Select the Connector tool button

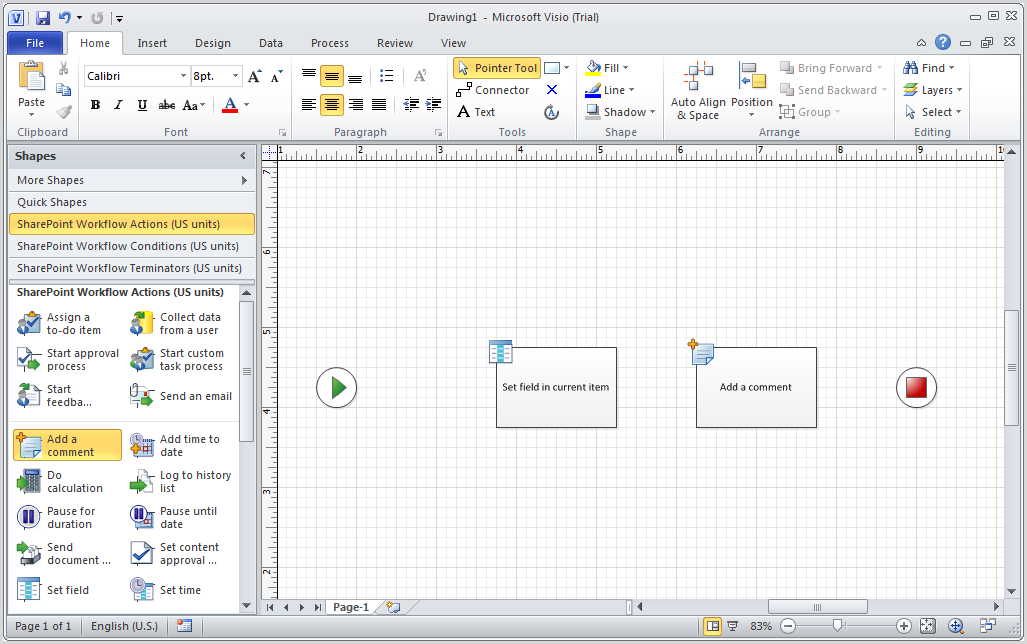[493, 90]
